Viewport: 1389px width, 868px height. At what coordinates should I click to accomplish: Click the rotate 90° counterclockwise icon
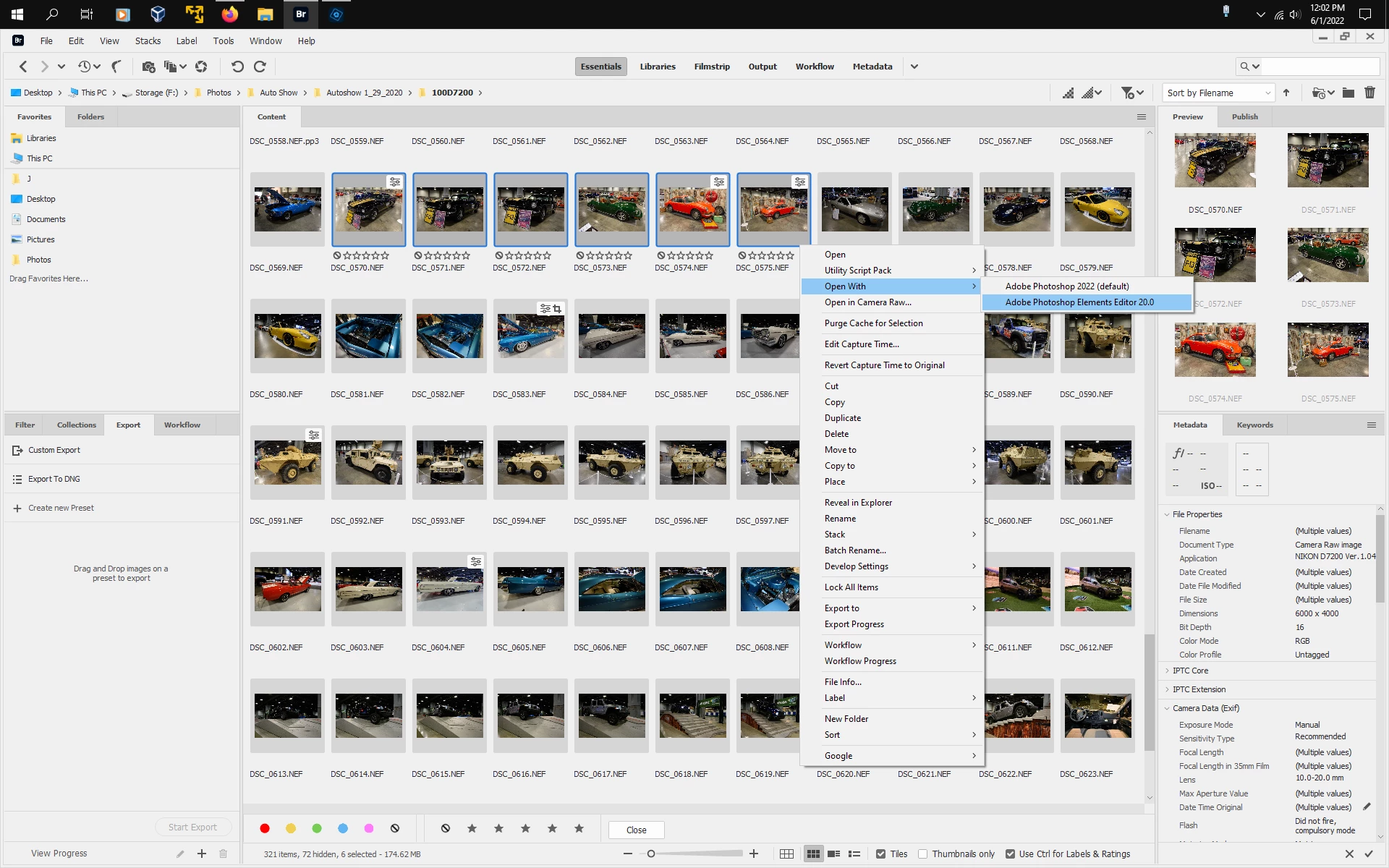tap(237, 67)
